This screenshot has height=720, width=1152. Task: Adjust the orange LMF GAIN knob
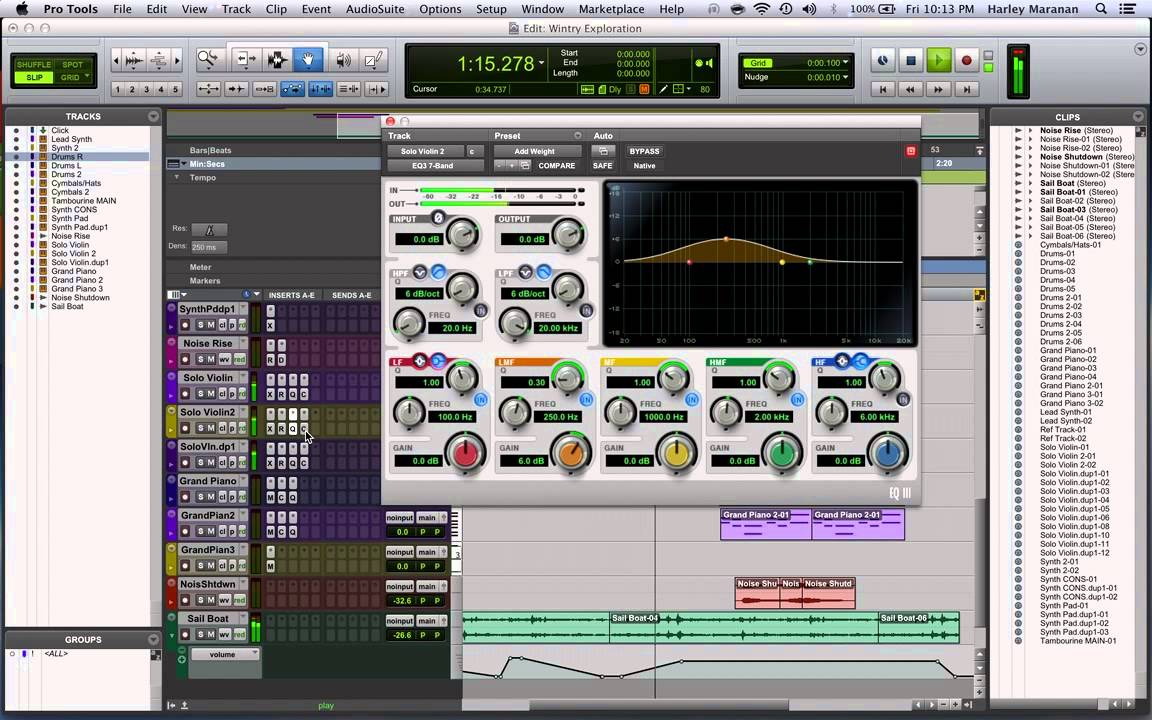571,453
